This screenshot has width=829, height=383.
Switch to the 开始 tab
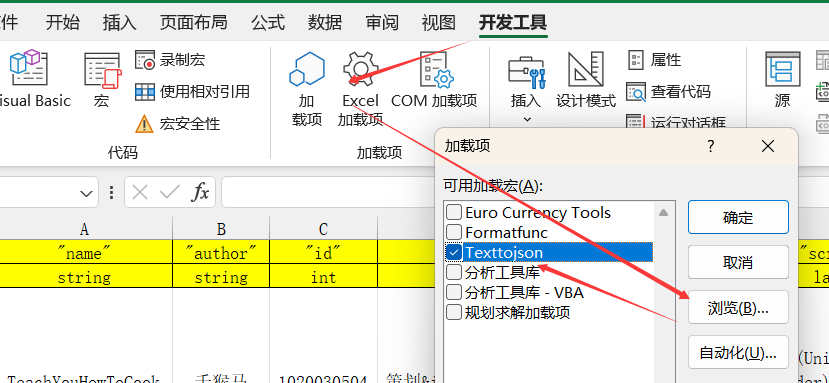coord(62,22)
